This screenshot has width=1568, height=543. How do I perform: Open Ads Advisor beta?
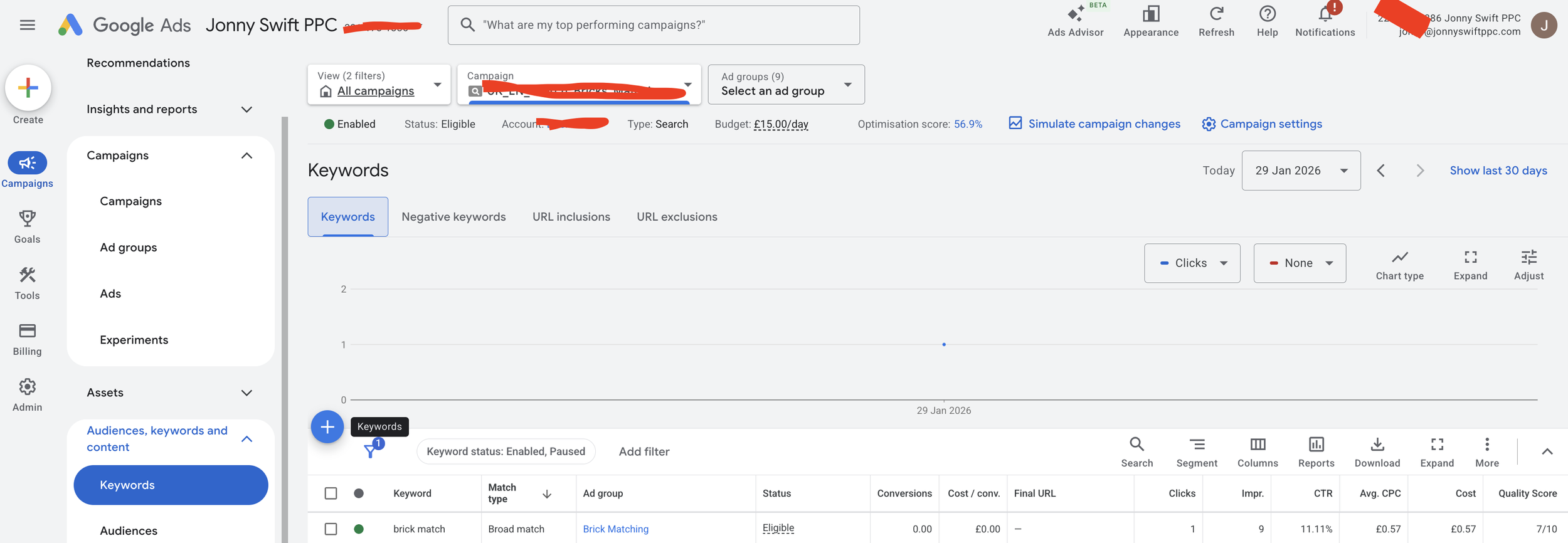click(1075, 22)
